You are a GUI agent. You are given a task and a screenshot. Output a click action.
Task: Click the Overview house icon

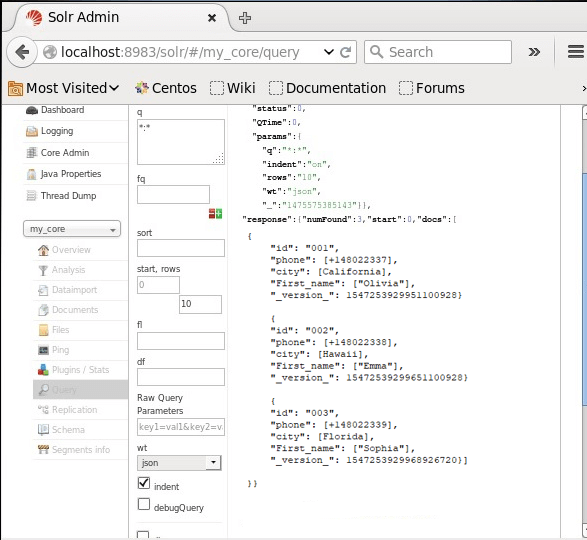(43, 250)
